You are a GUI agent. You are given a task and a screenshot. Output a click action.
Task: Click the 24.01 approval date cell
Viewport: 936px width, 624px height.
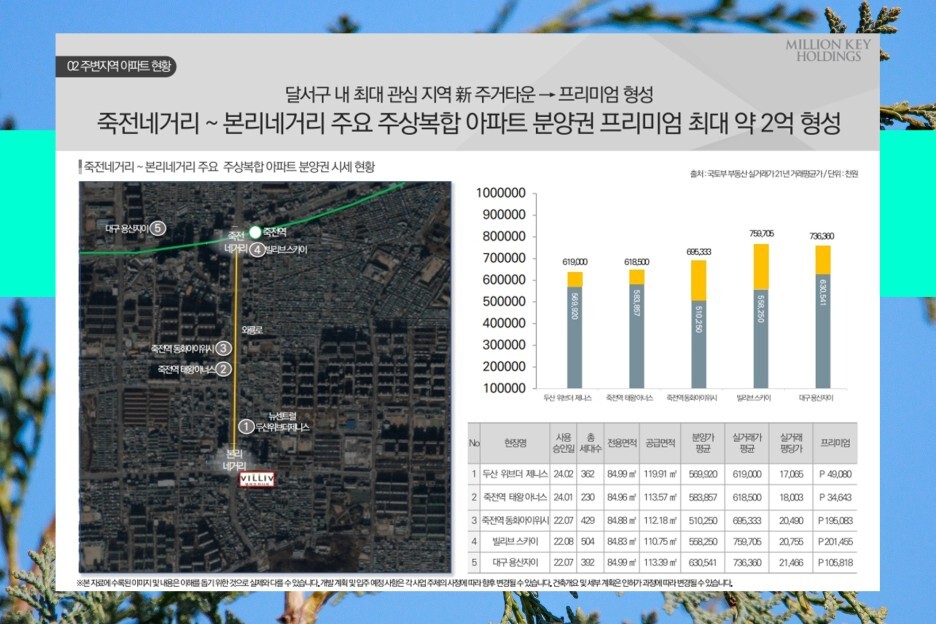563,497
